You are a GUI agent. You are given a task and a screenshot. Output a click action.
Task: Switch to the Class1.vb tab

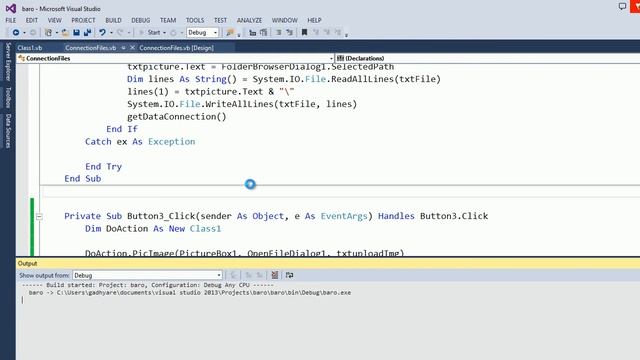click(x=30, y=48)
